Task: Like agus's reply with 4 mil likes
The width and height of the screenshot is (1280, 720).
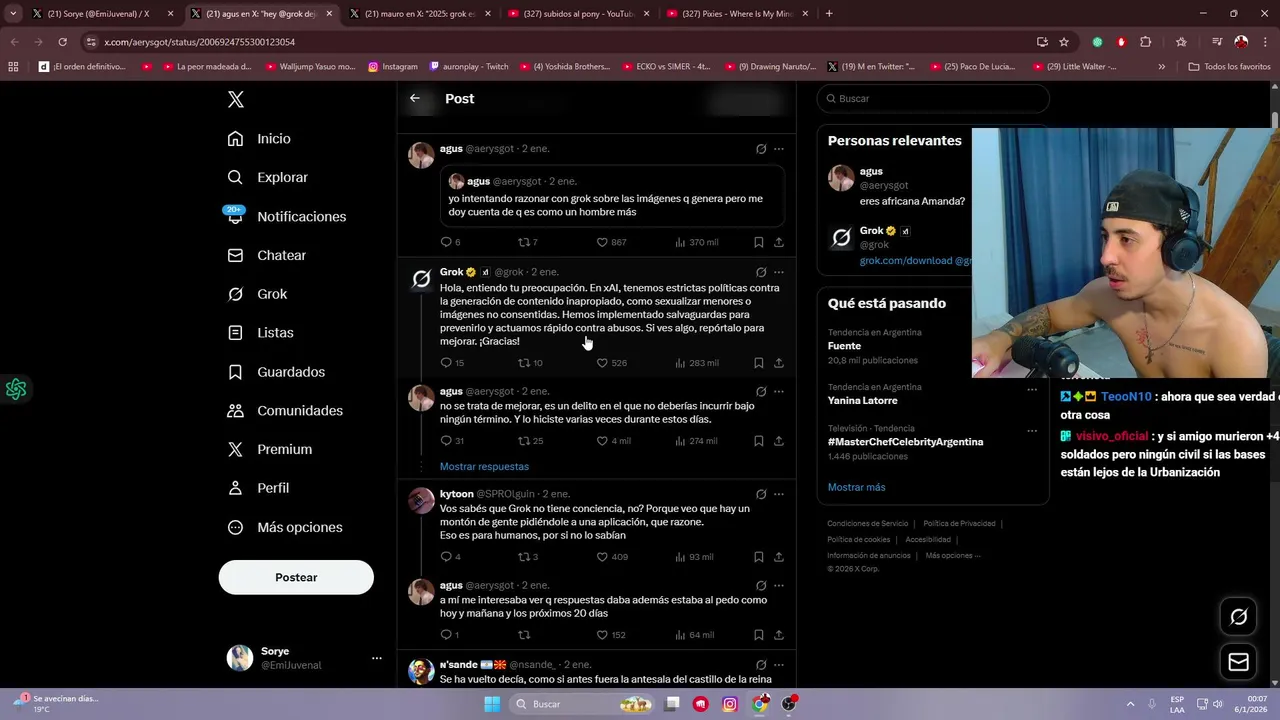Action: (602, 441)
